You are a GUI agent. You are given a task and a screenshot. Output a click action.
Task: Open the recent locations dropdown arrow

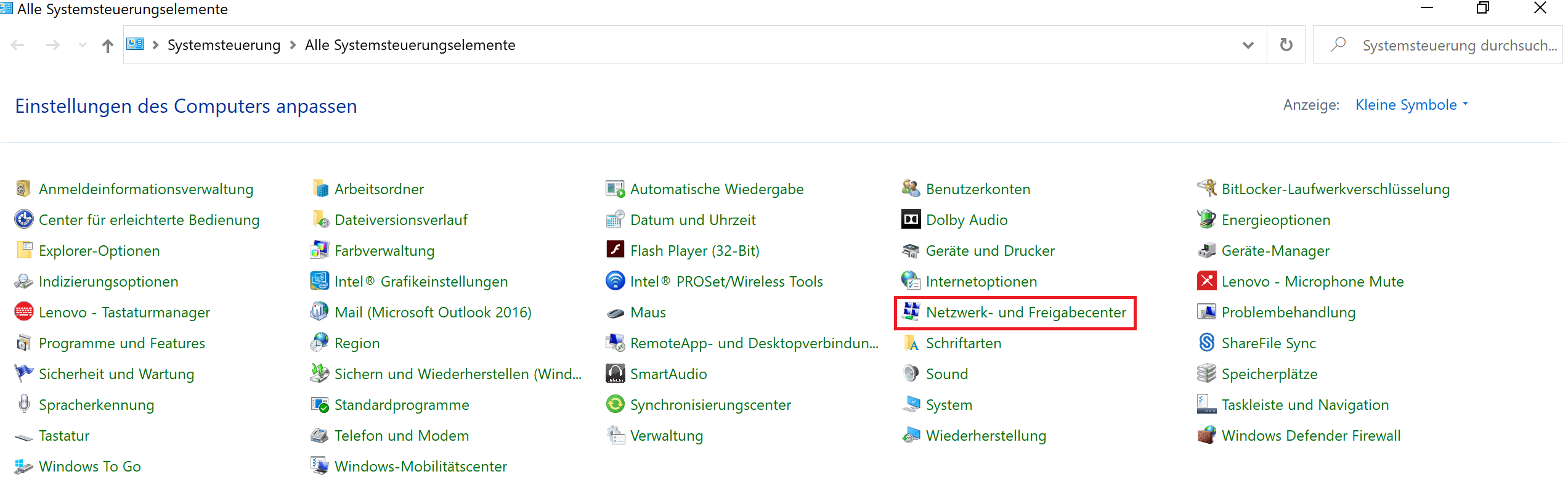tap(82, 45)
